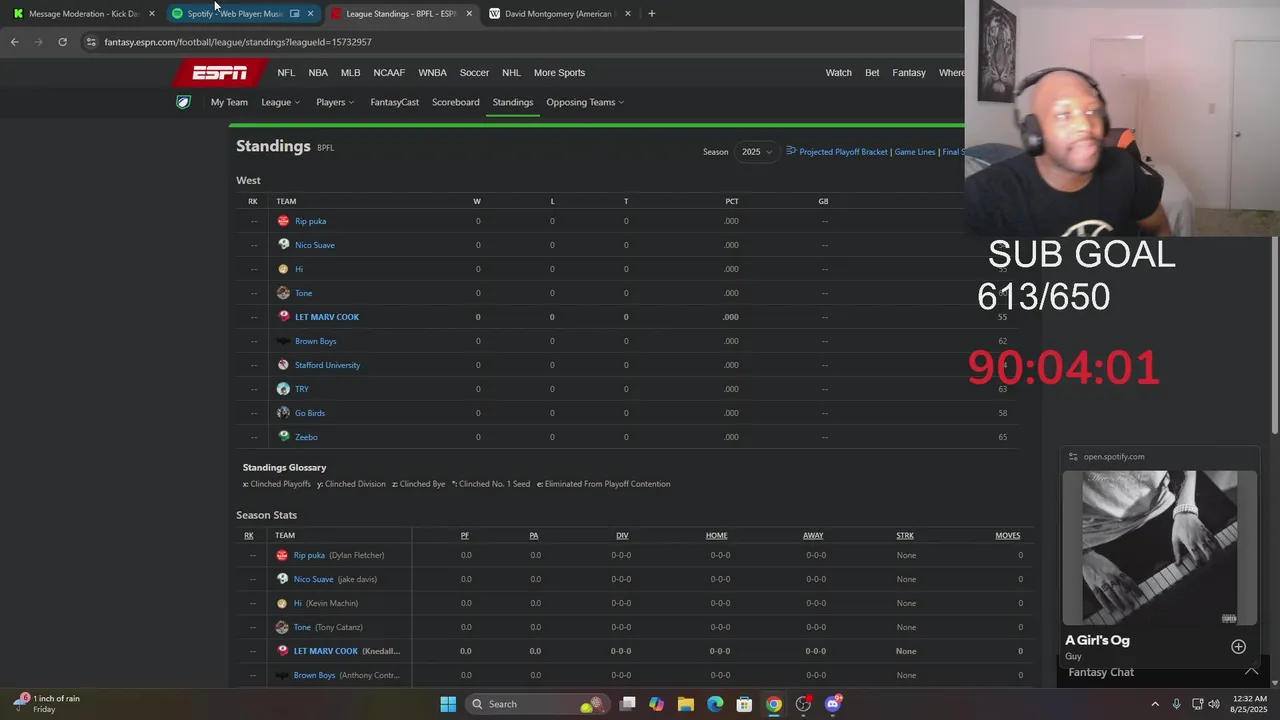Screen dimensions: 1280x720
Task: Click the ESPN logo
Action: [x=220, y=73]
